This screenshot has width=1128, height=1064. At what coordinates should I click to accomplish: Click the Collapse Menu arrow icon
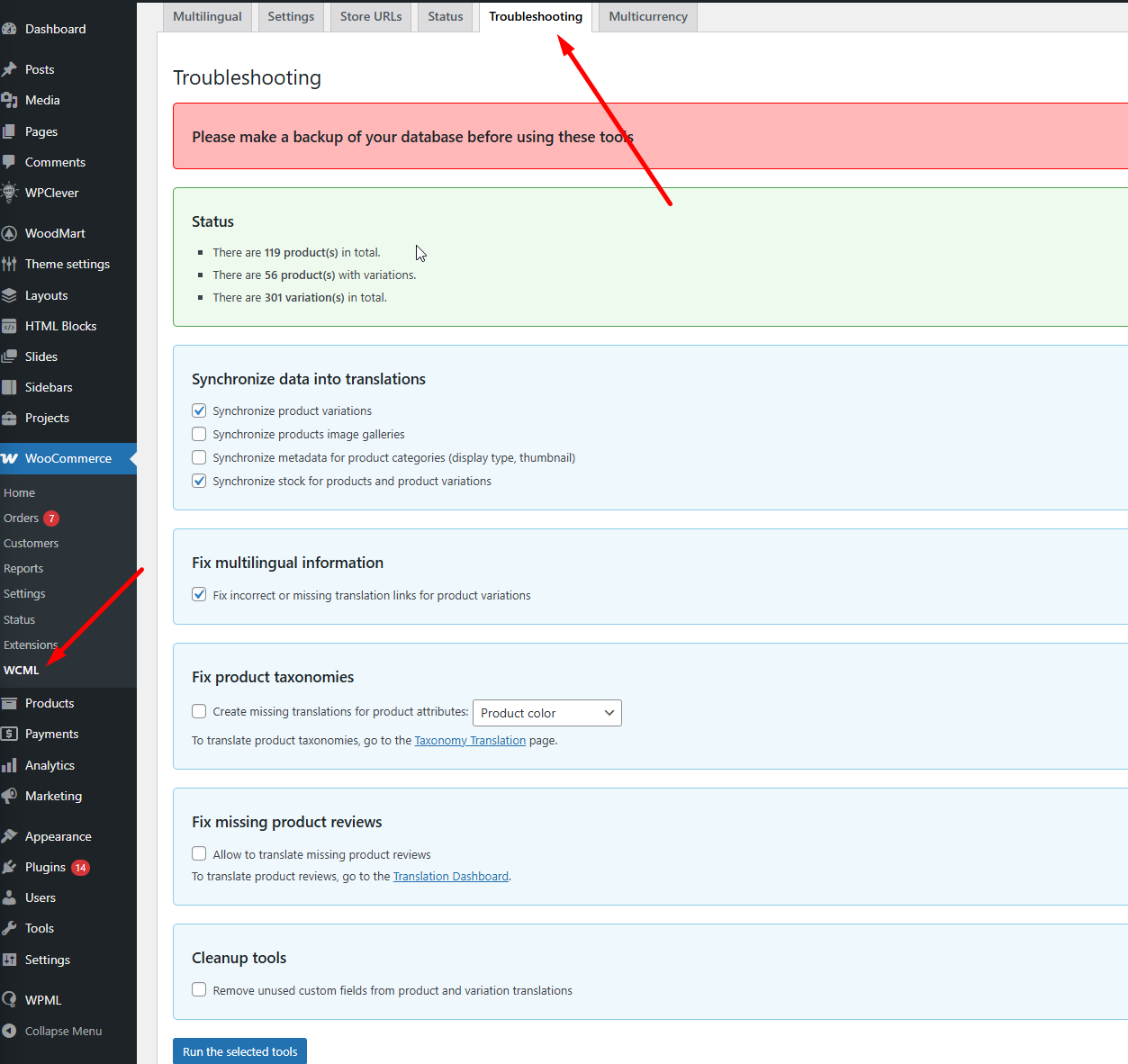(x=9, y=1031)
